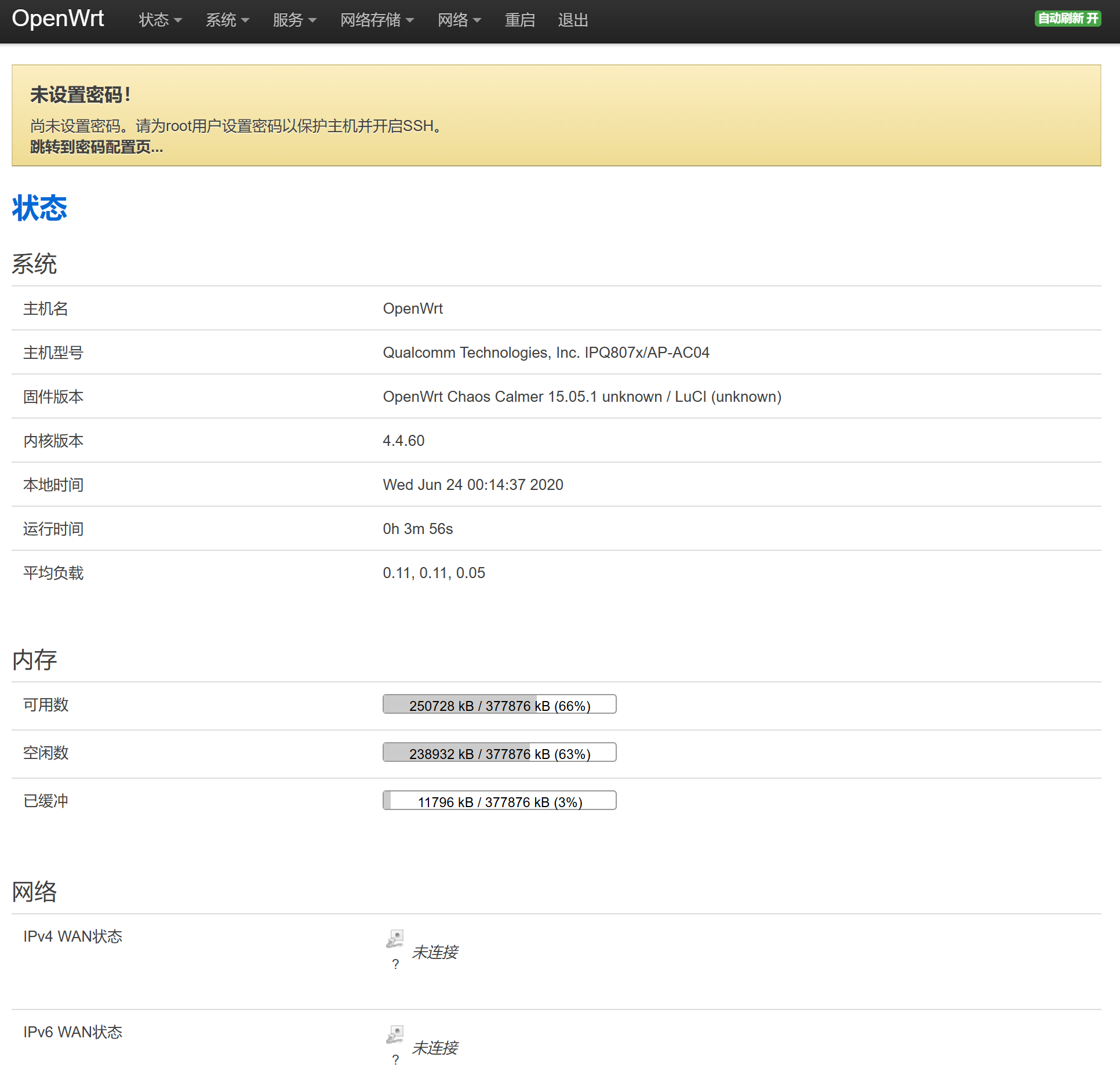Viewport: 1120px width, 1075px height.
Task: Click the uptime value 0h 3m 56s
Action: tap(418, 529)
